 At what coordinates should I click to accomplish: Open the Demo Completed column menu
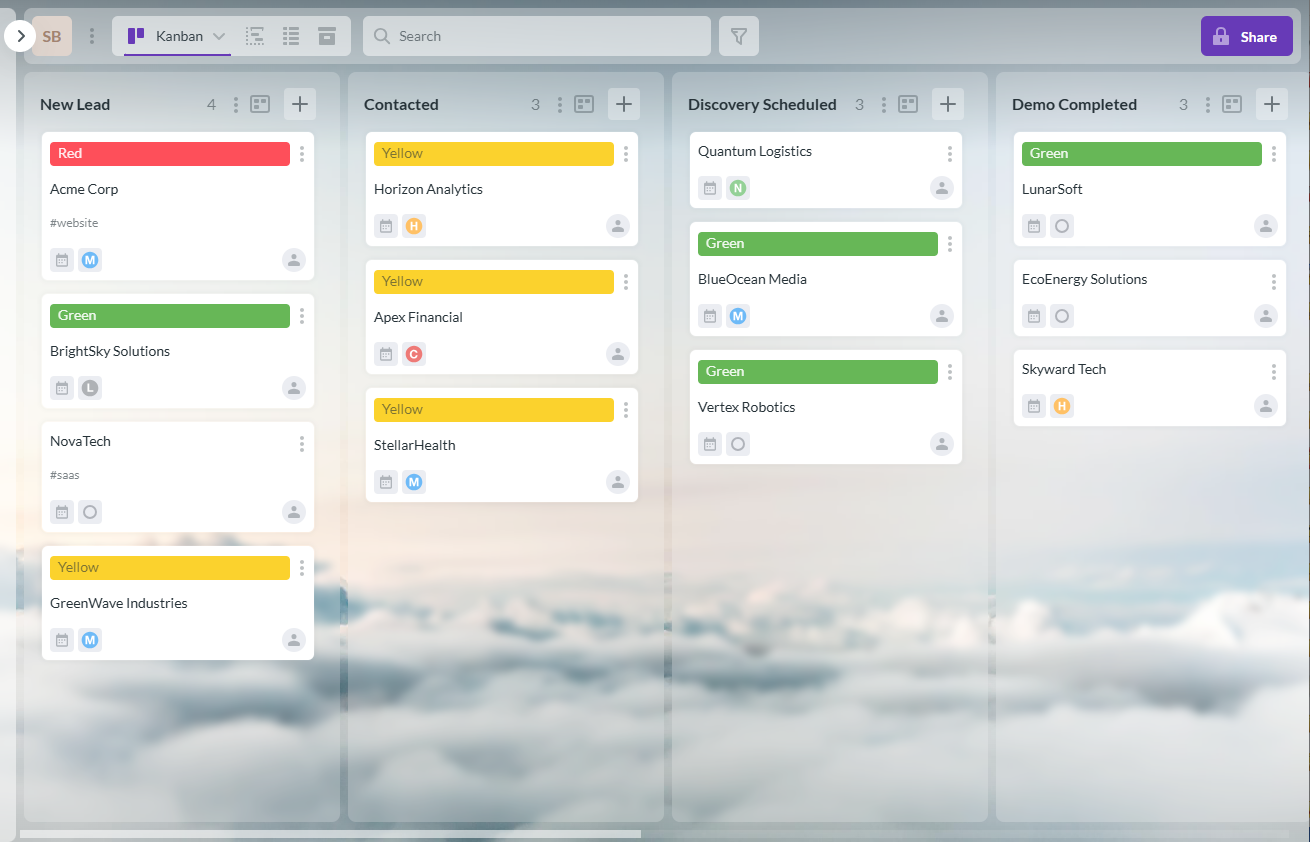tap(1207, 103)
